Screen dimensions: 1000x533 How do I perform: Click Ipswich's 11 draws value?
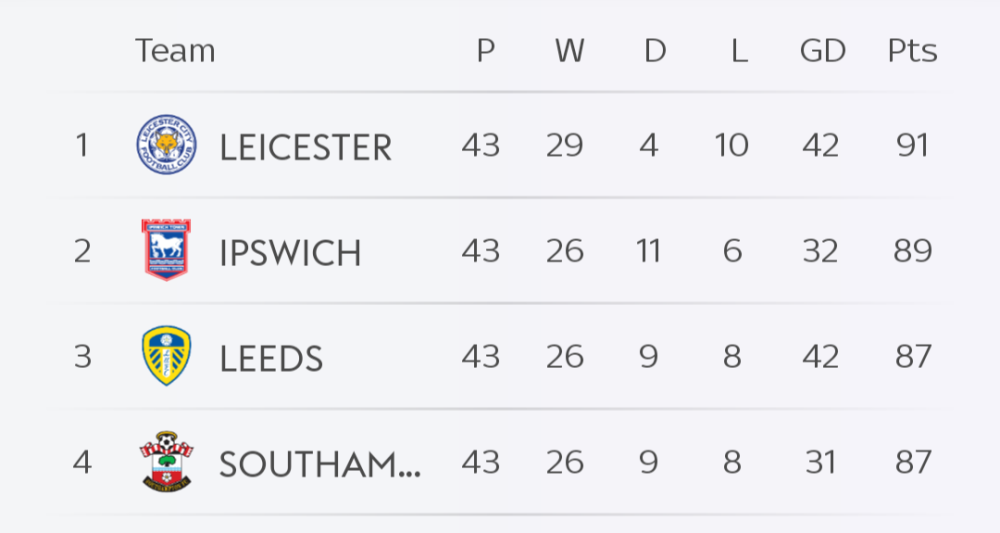(x=648, y=251)
